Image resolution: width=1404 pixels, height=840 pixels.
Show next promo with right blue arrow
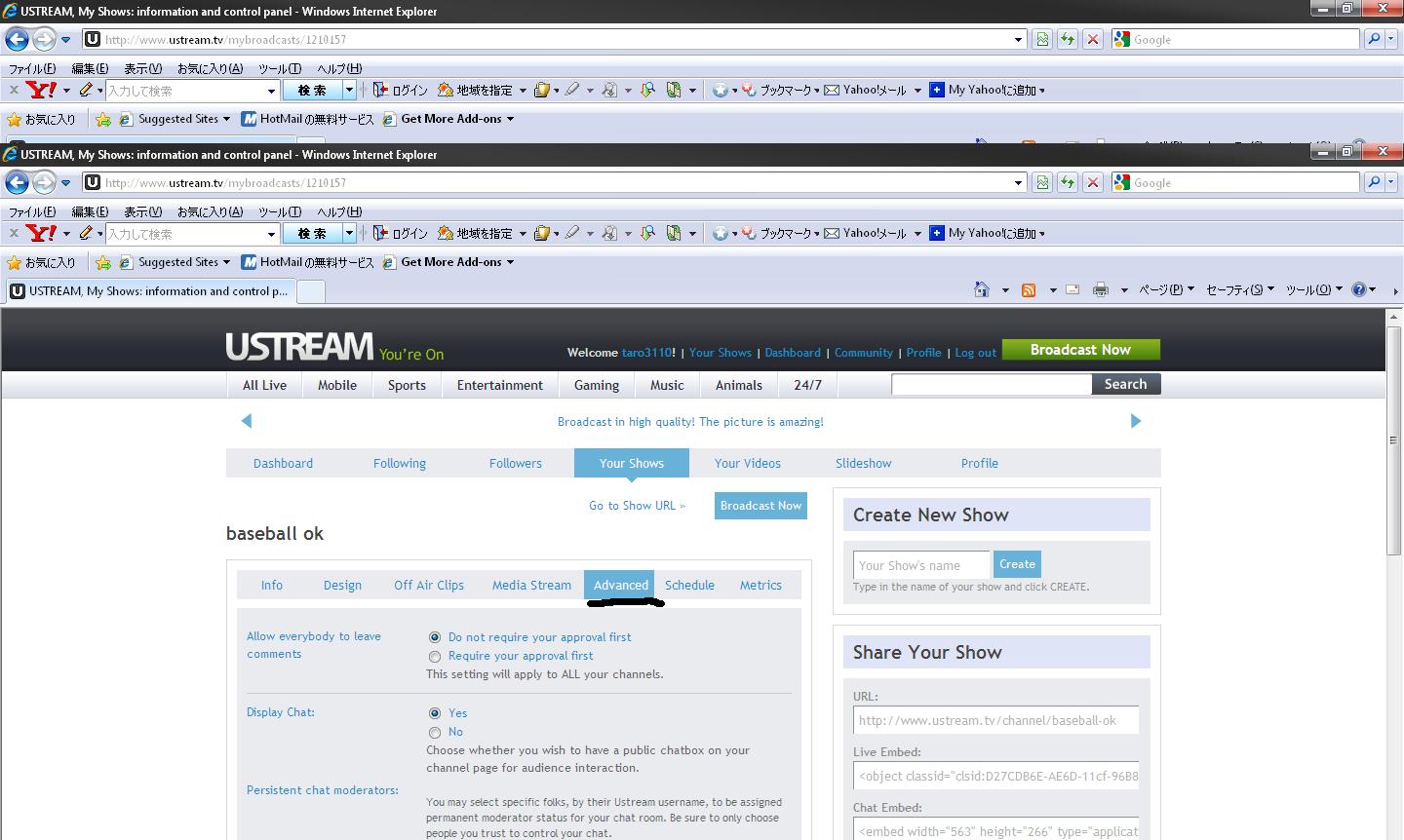click(1135, 421)
